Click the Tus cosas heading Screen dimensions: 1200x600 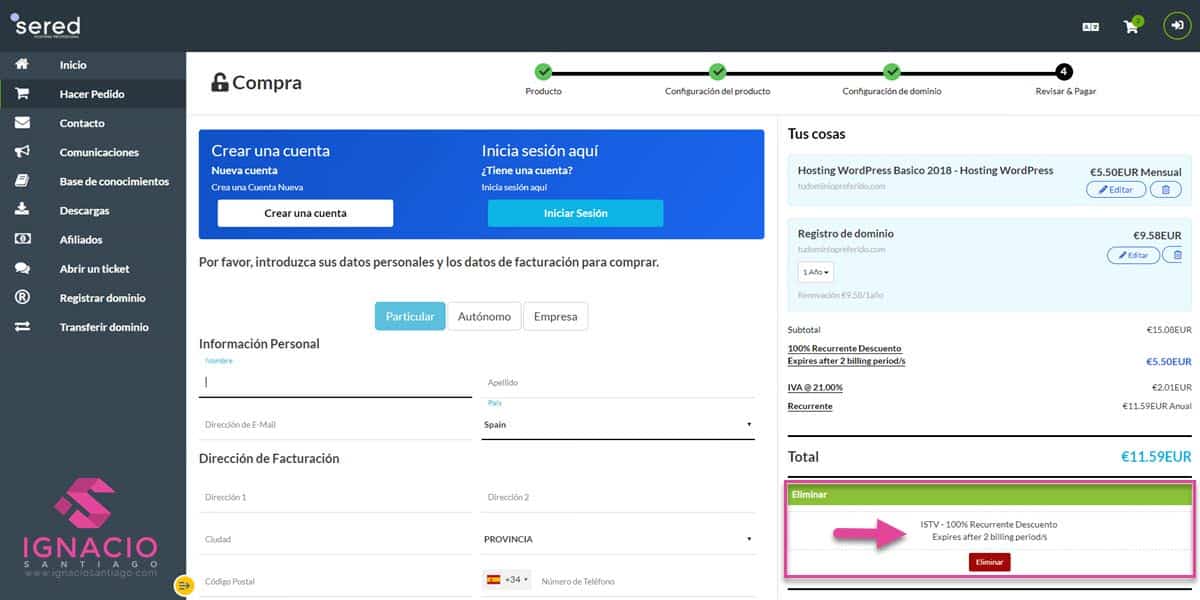tap(817, 133)
